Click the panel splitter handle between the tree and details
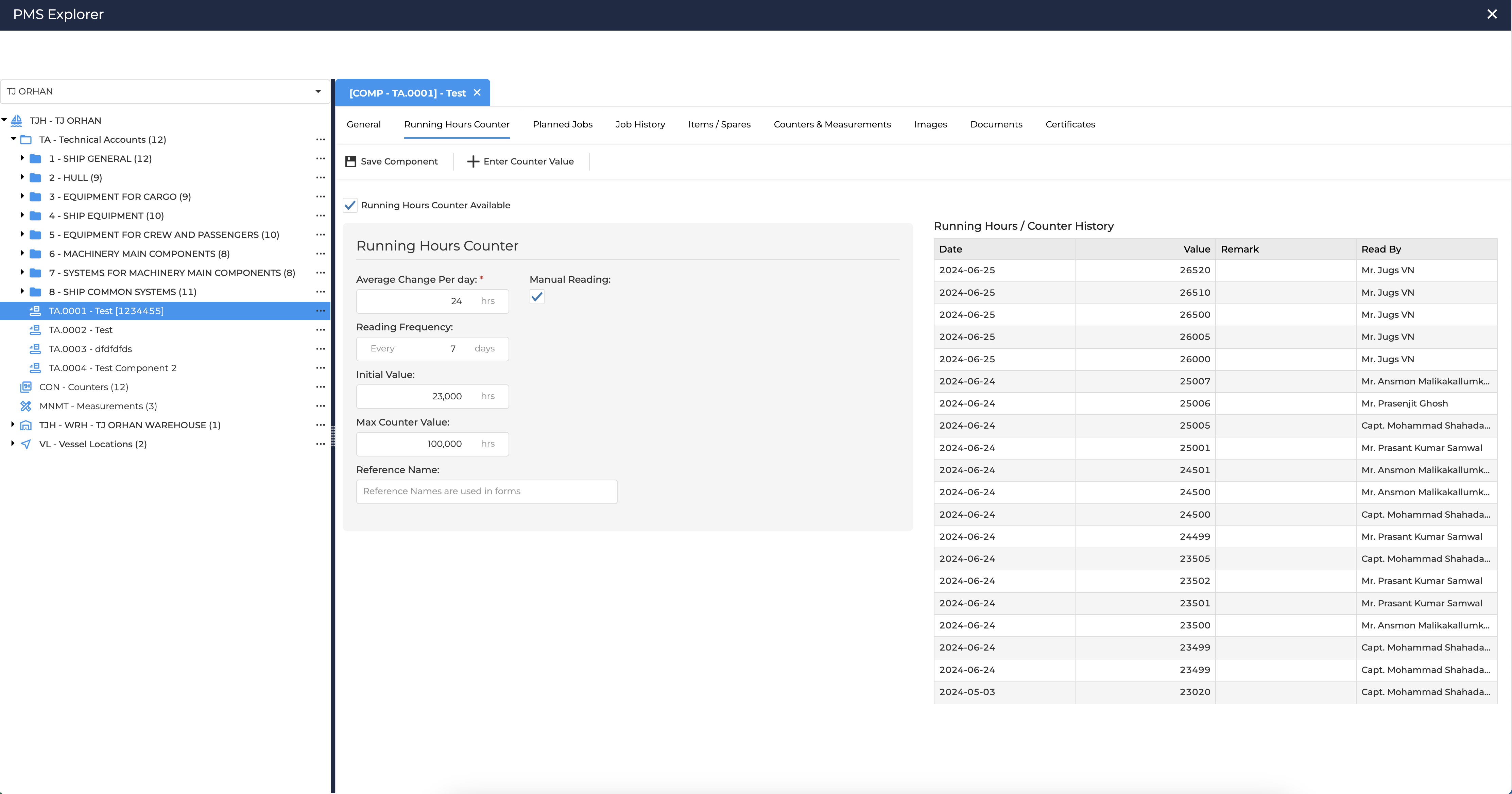The image size is (1512, 794). (x=333, y=436)
